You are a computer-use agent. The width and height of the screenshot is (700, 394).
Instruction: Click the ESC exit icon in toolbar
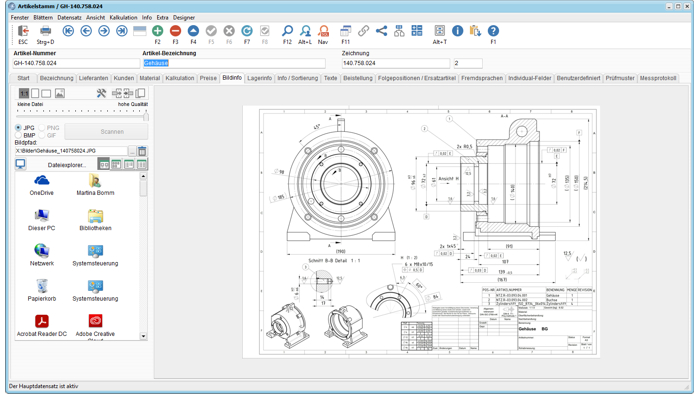23,31
